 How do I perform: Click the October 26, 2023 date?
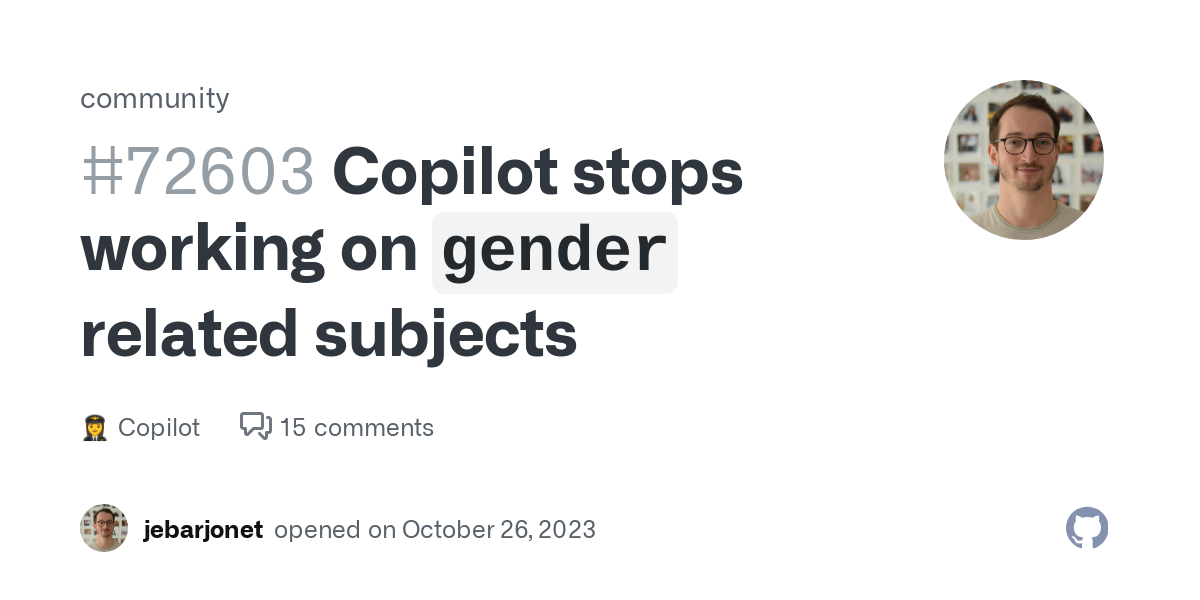(499, 529)
